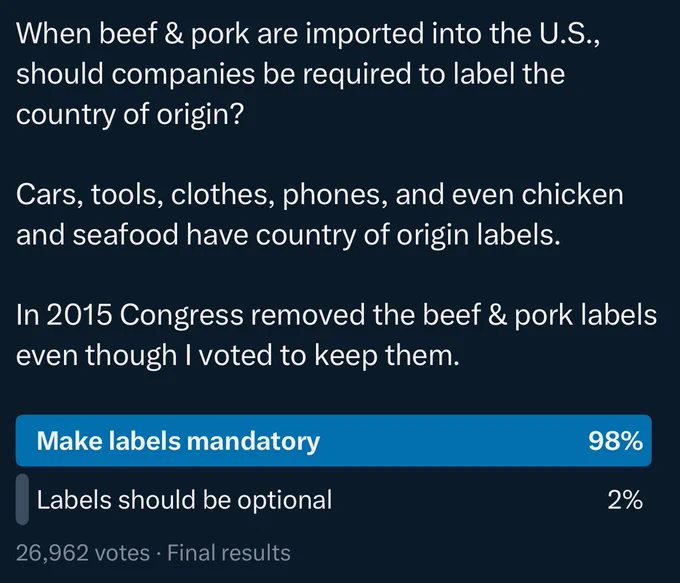Viewport: 680px width, 583px height.
Task: Click the 2% result percentage
Action: [x=625, y=500]
